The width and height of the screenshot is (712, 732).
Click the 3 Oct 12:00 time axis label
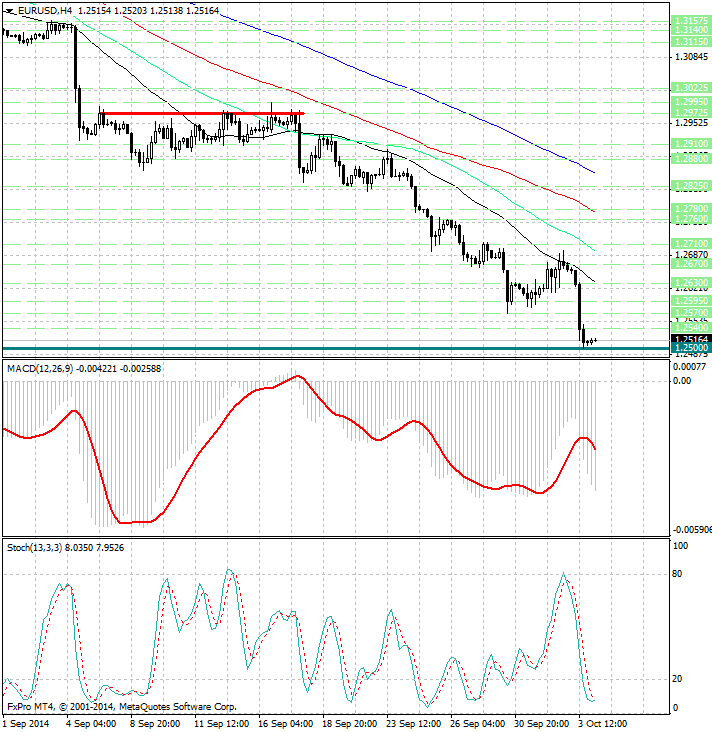click(x=602, y=724)
